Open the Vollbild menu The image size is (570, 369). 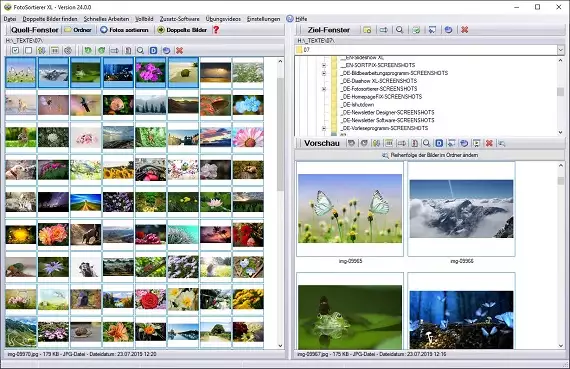[x=144, y=19]
